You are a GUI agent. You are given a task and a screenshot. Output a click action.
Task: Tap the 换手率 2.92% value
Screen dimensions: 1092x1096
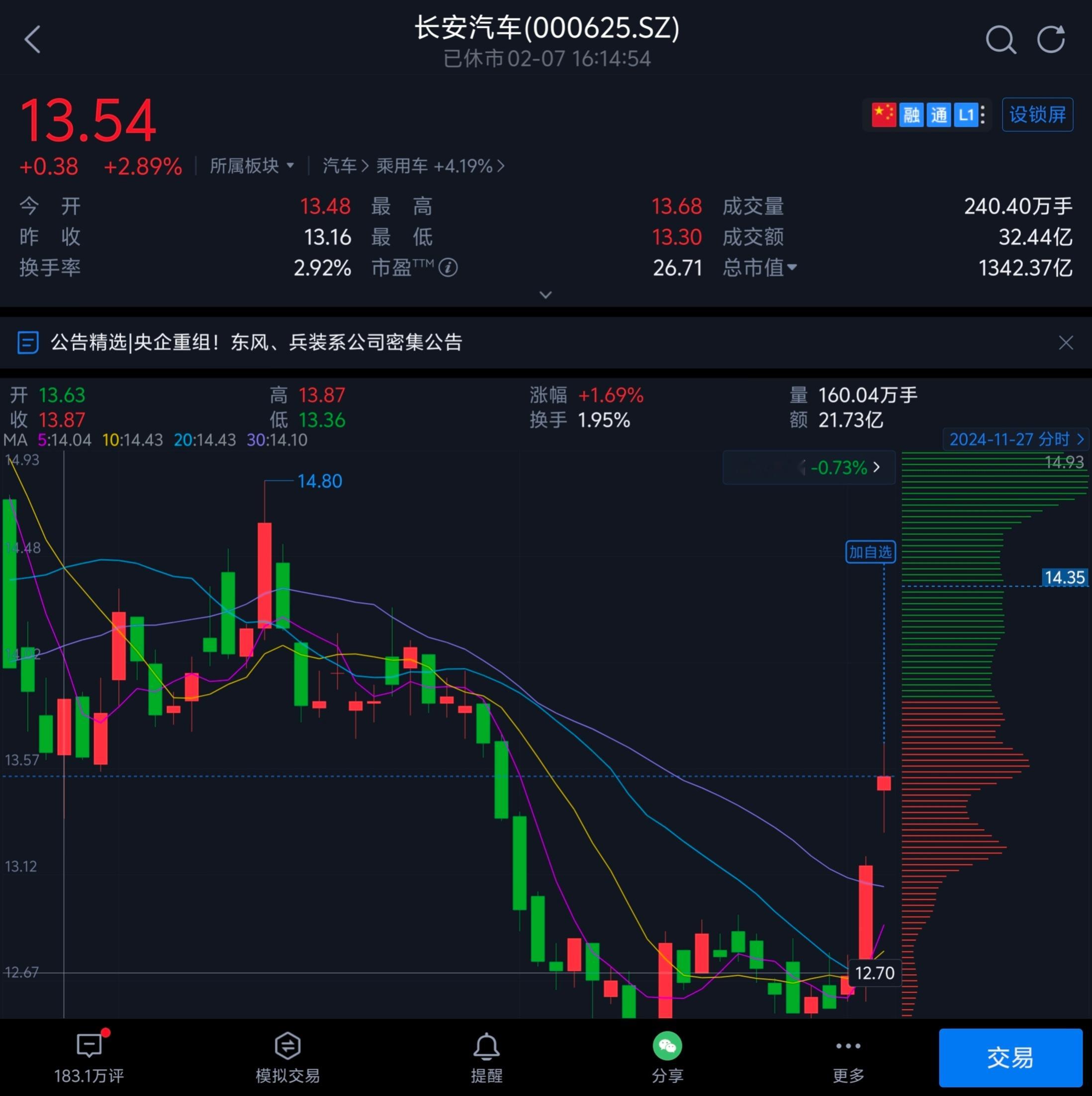pyautogui.click(x=322, y=268)
